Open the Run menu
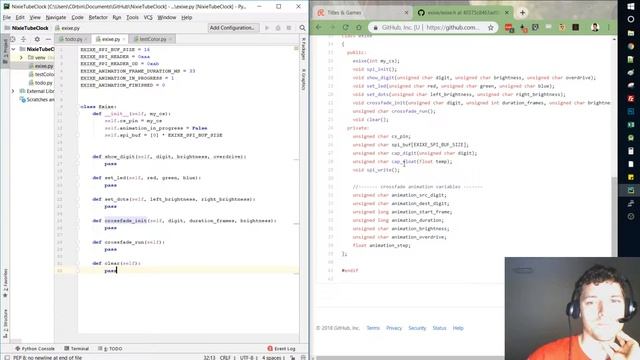640x360 pixels. 117,18
